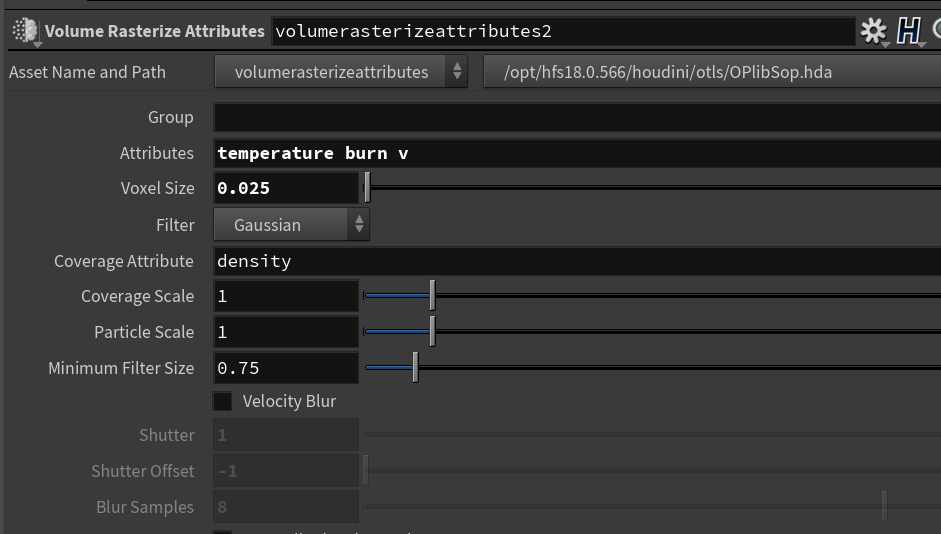
Task: Click the Volume Rasterize Attributes node icon
Action: tap(25, 31)
